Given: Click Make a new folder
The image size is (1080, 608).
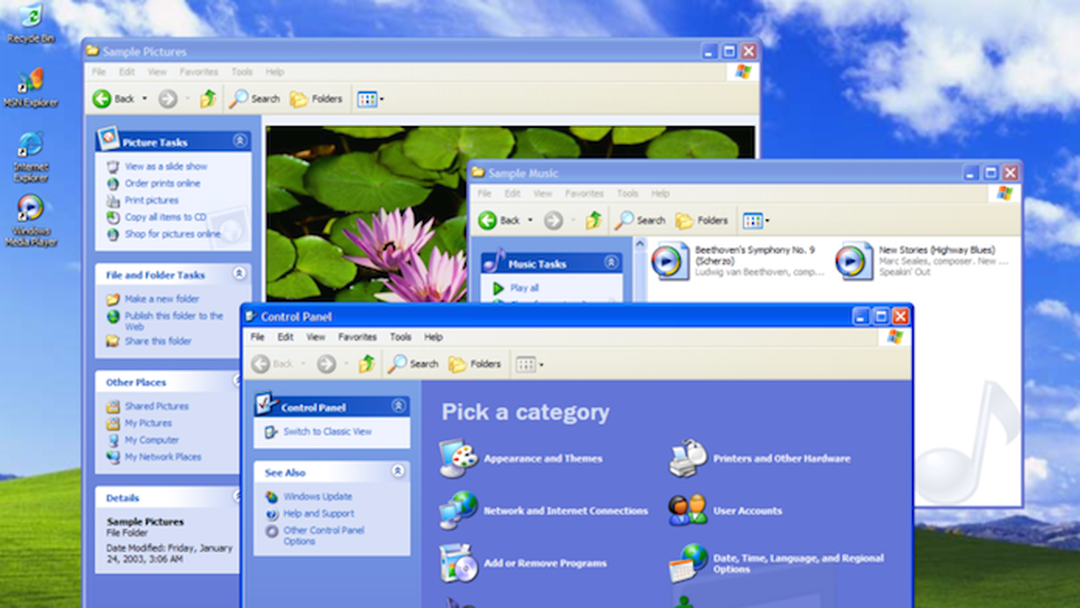Looking at the screenshot, I should (x=162, y=299).
